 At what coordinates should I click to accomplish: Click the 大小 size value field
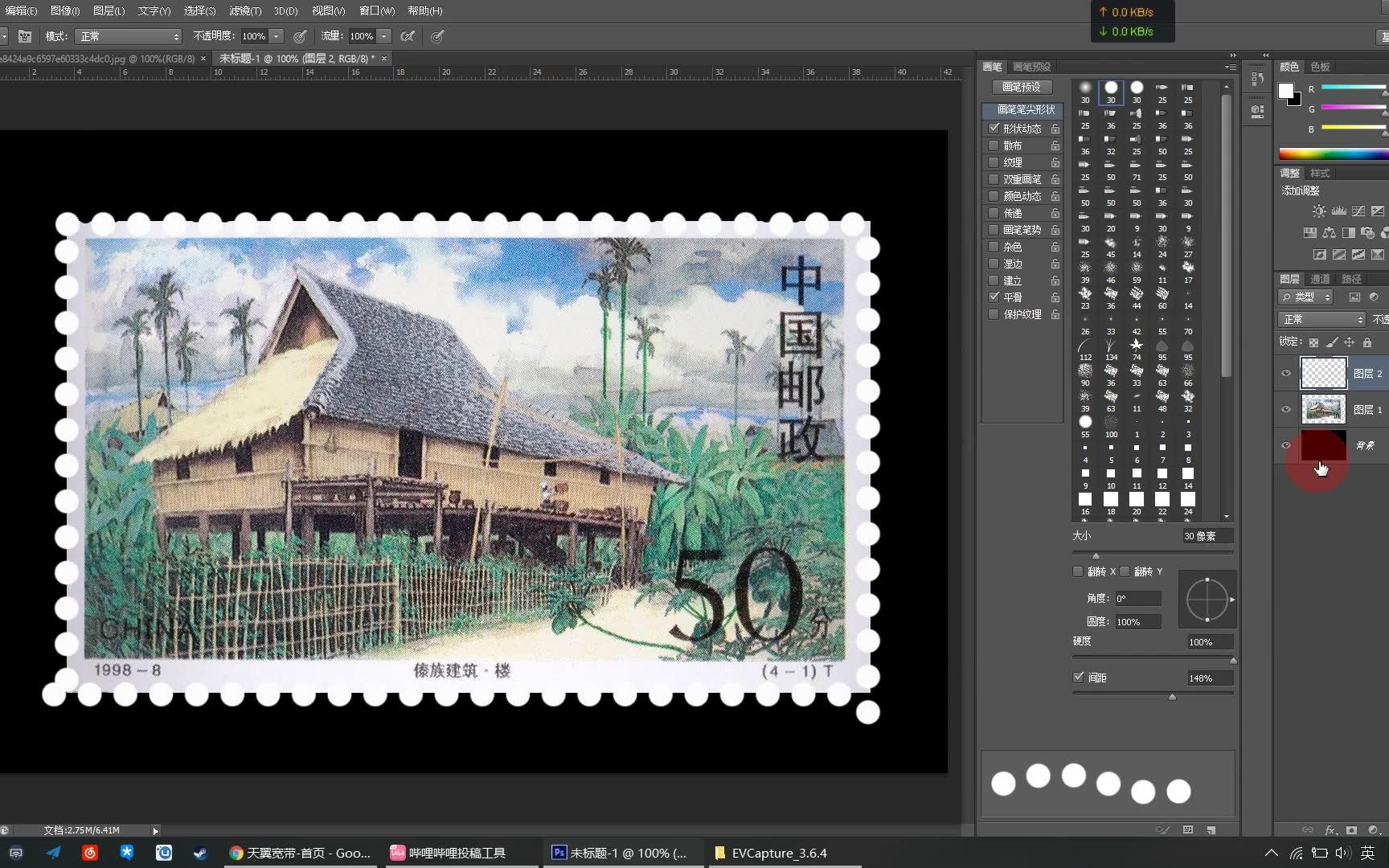point(1207,536)
